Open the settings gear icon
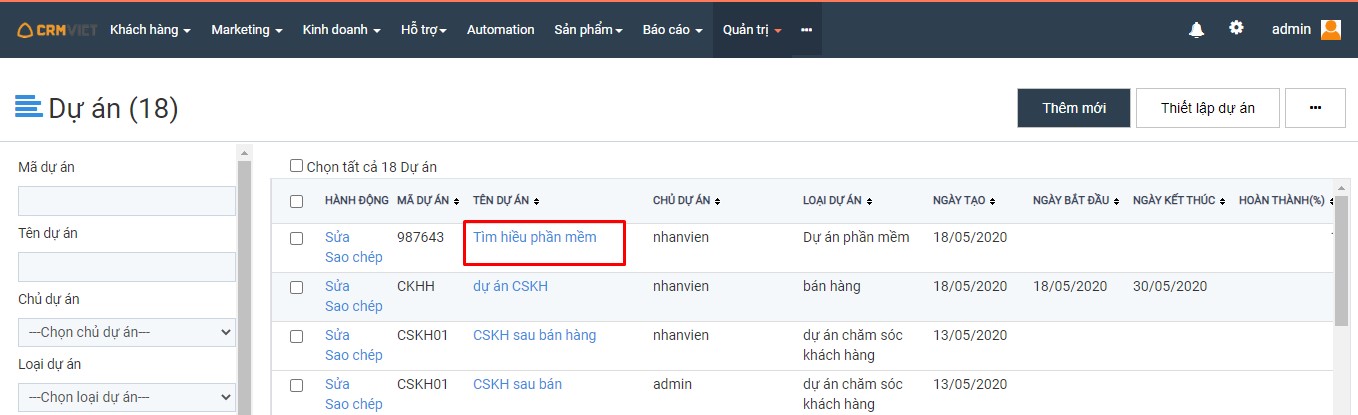The height and width of the screenshot is (415, 1358). click(1237, 28)
